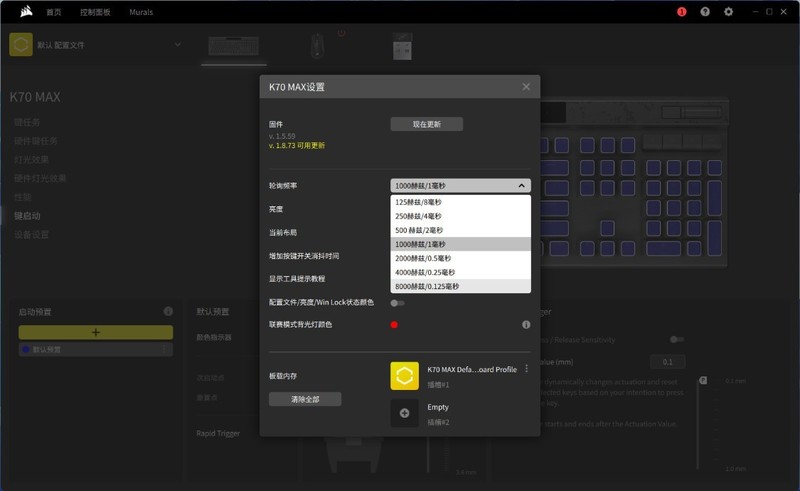The width and height of the screenshot is (800, 491).
Task: Select 设备设置 in the sidebar
Action: click(x=31, y=235)
